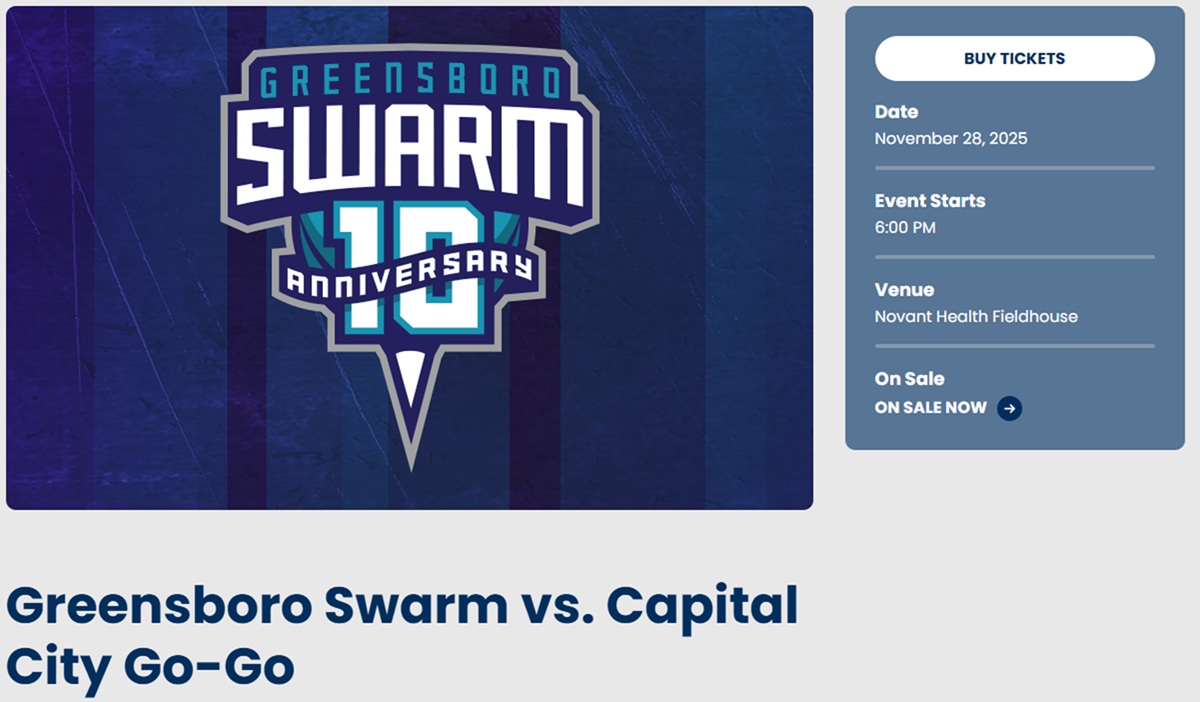1200x702 pixels.
Task: Click the Anniversary ribbon on the logo
Action: (410, 273)
